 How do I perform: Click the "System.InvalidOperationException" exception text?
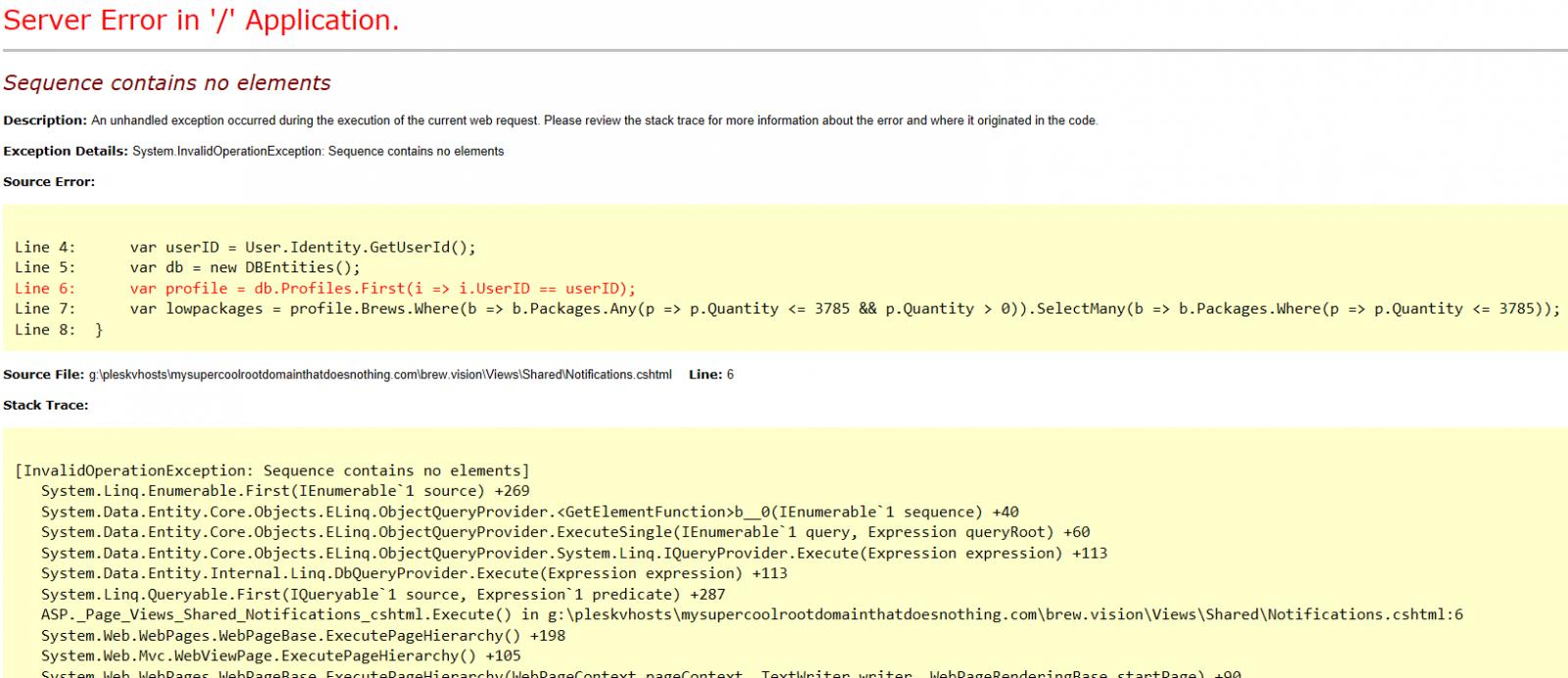click(x=227, y=151)
